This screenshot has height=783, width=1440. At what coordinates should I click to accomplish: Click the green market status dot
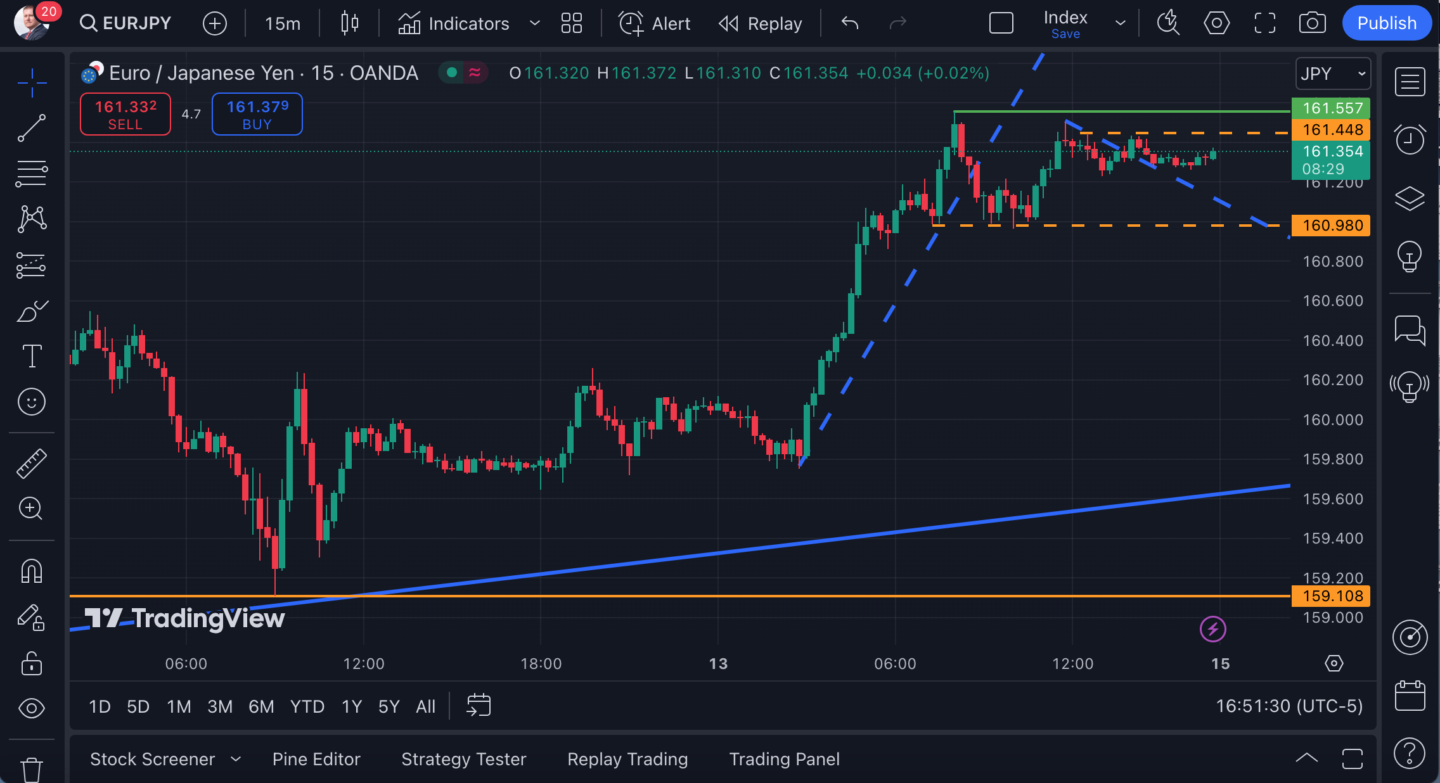point(452,72)
